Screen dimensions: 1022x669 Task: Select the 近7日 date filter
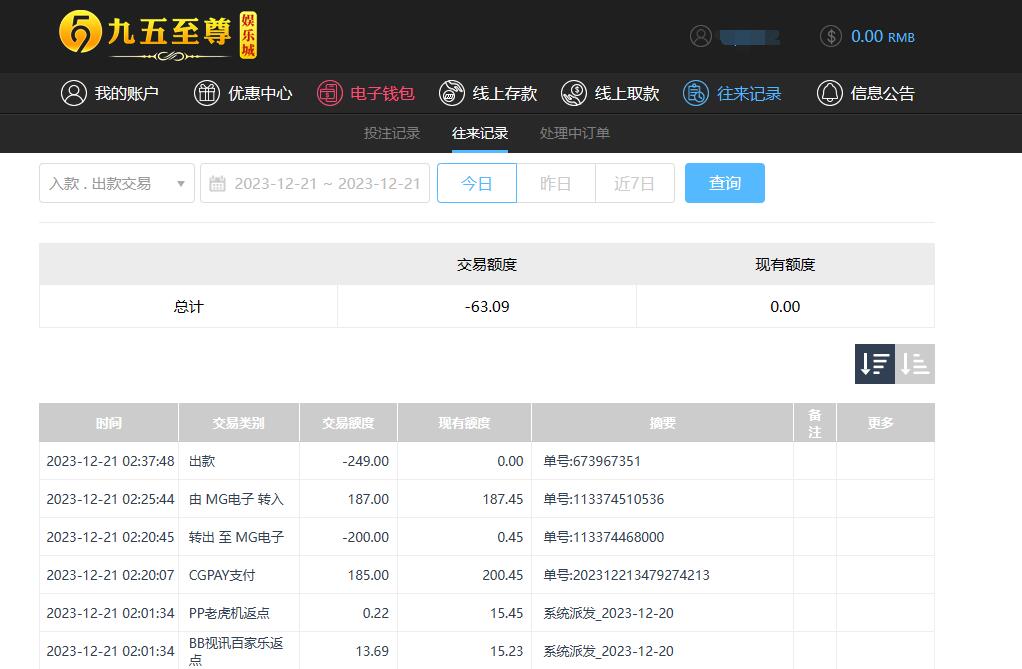(634, 183)
